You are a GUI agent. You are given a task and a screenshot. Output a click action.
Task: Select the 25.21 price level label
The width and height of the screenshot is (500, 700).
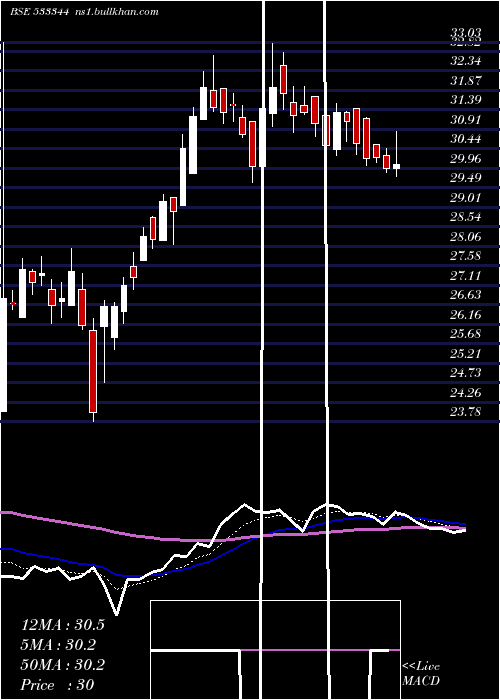tap(466, 354)
